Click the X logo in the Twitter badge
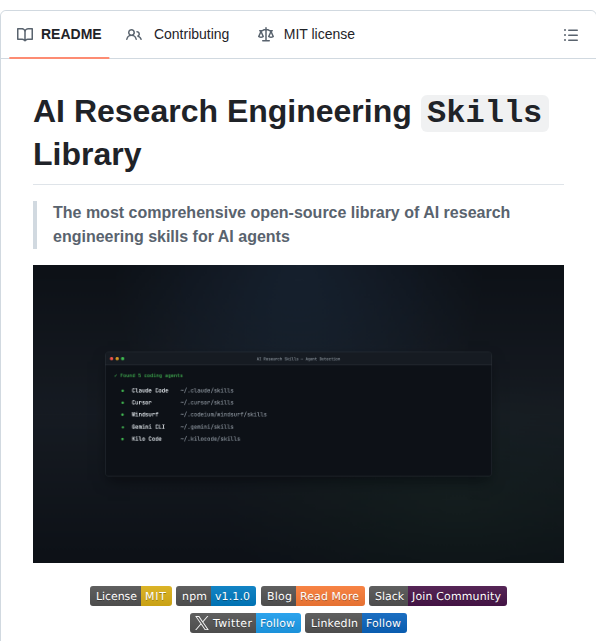 [202, 623]
